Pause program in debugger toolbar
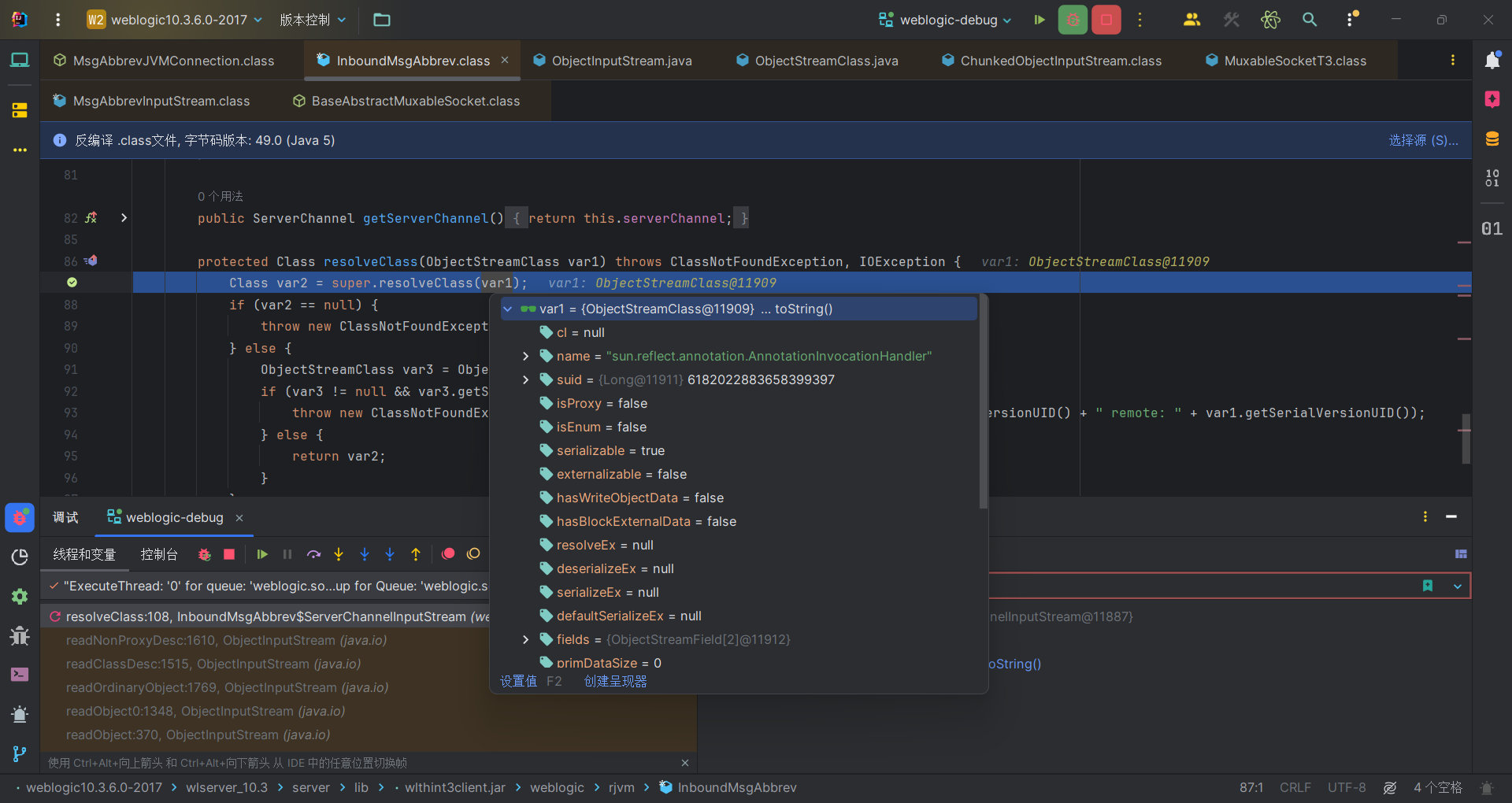The width and height of the screenshot is (1512, 803). point(287,554)
